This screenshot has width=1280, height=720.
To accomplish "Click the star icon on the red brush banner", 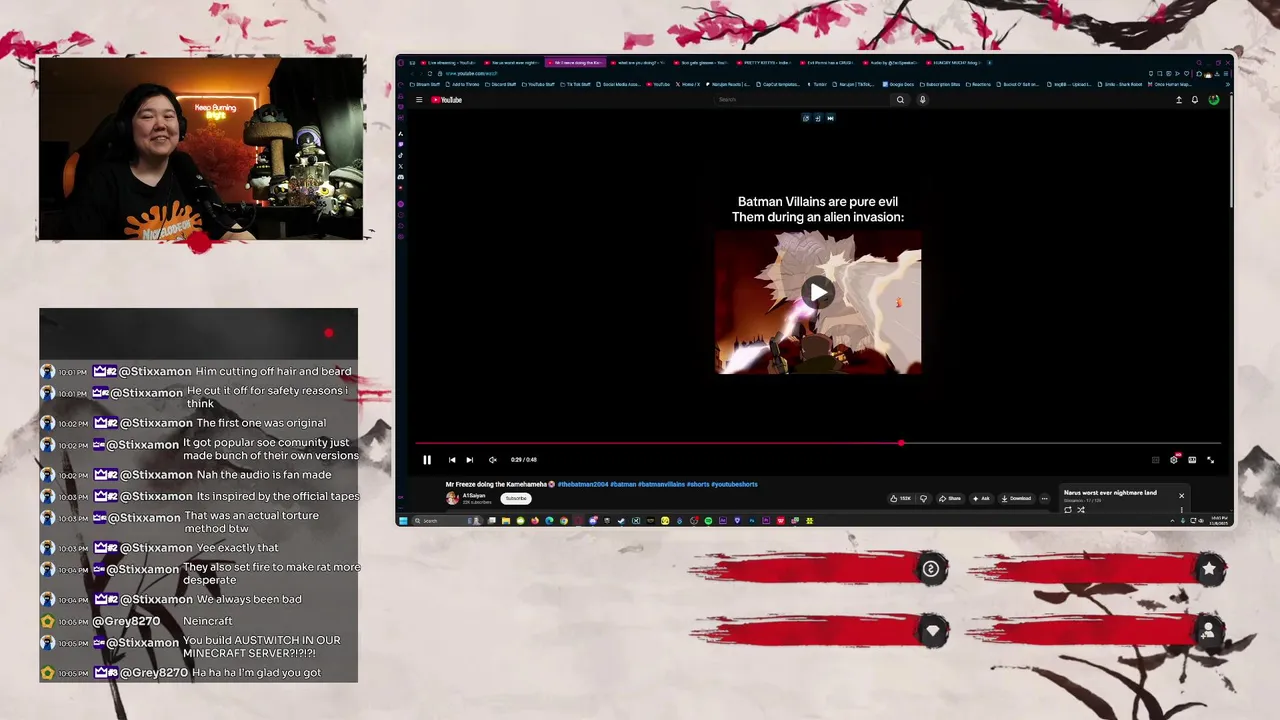I will click(1209, 569).
